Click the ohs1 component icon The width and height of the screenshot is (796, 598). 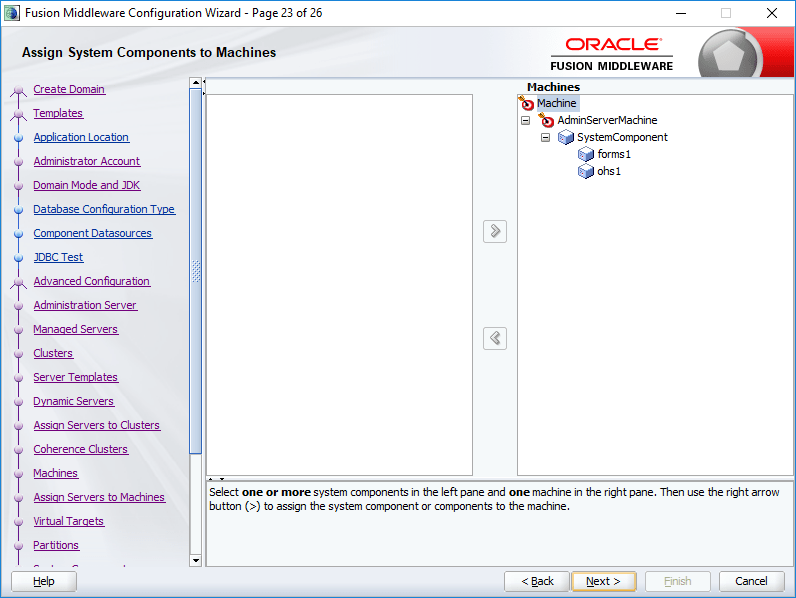(x=586, y=172)
